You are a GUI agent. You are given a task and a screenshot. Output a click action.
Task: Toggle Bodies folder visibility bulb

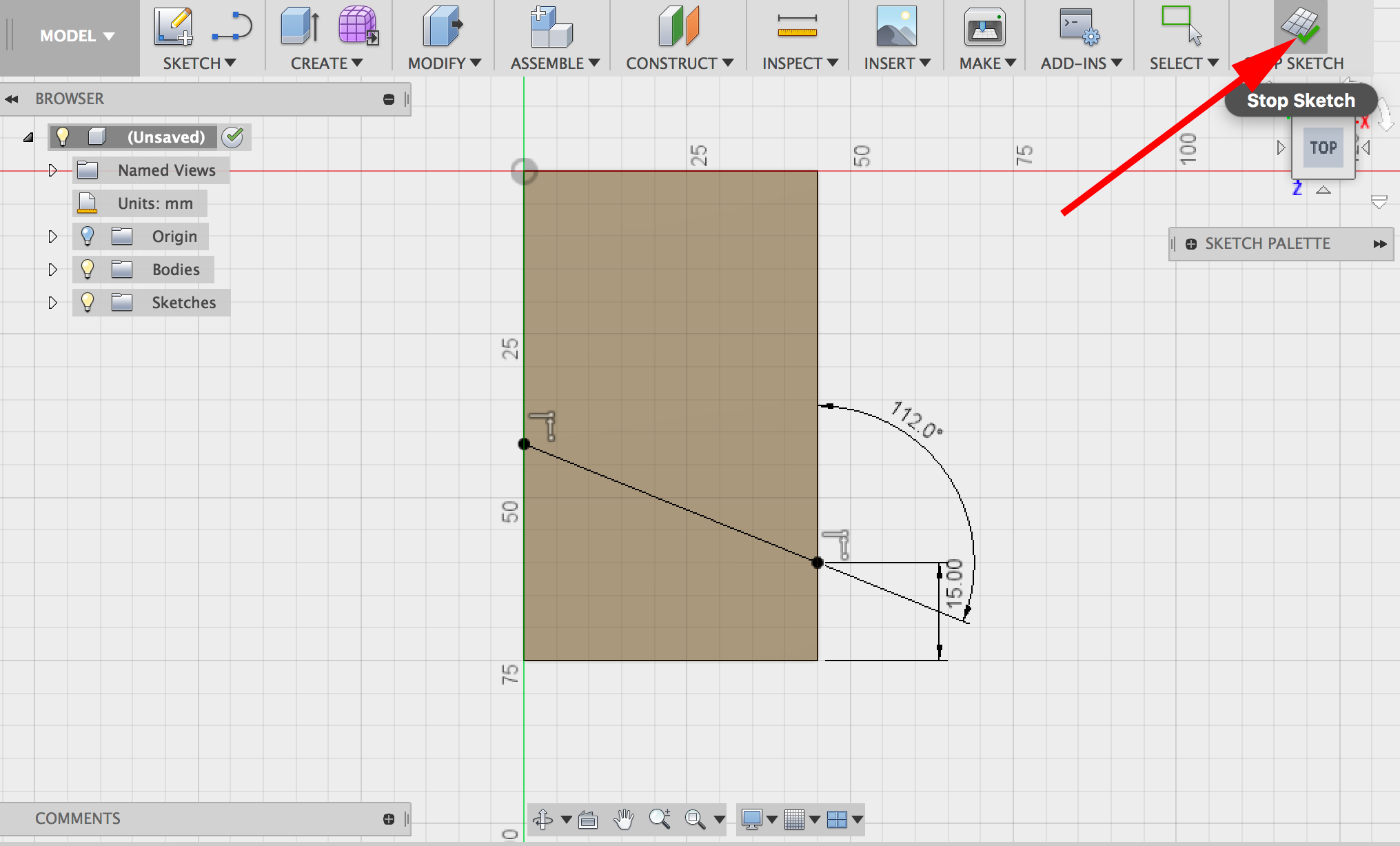click(87, 270)
